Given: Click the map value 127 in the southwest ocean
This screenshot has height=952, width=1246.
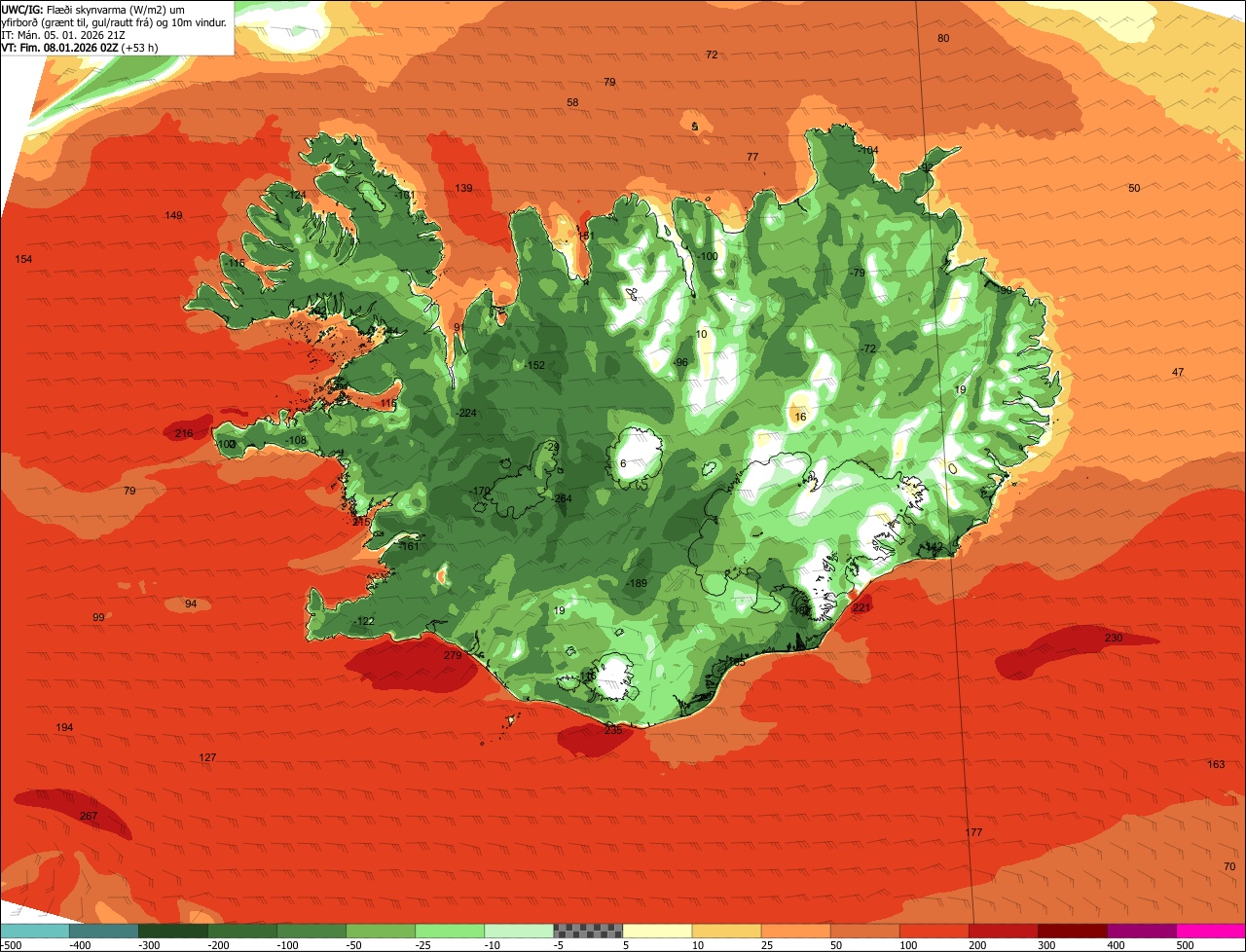Looking at the screenshot, I should (x=207, y=757).
